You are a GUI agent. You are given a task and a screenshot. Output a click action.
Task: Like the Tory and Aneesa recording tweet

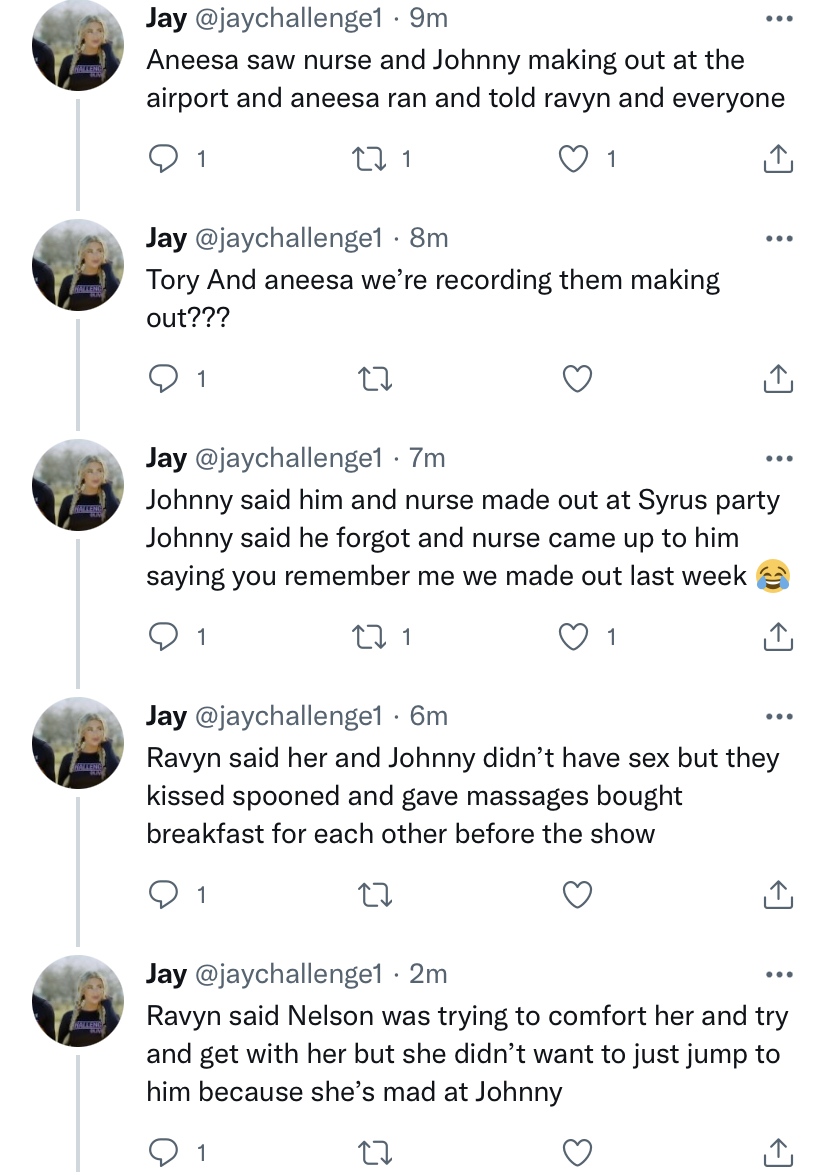(x=577, y=379)
